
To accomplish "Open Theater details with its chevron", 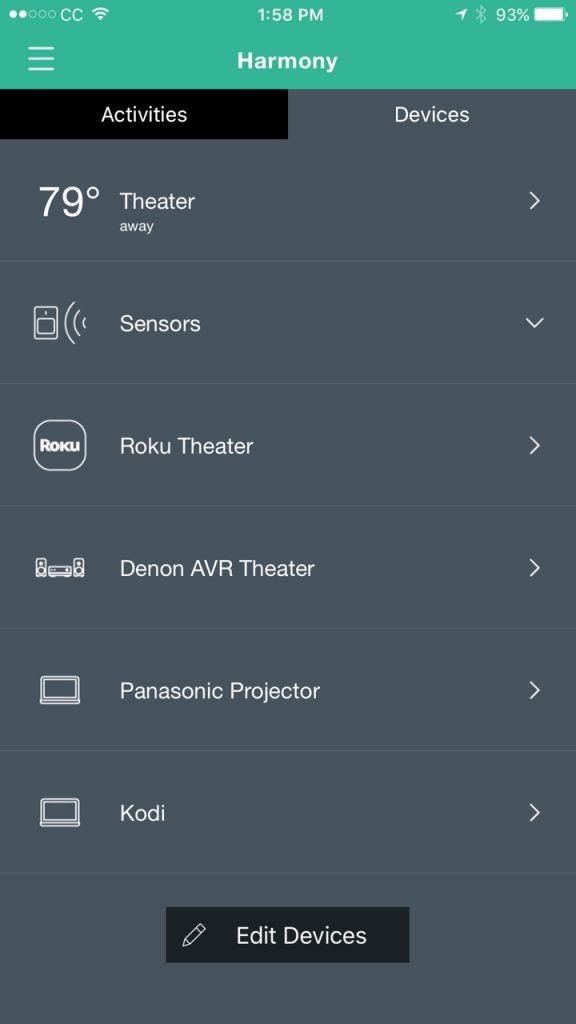I will click(534, 200).
